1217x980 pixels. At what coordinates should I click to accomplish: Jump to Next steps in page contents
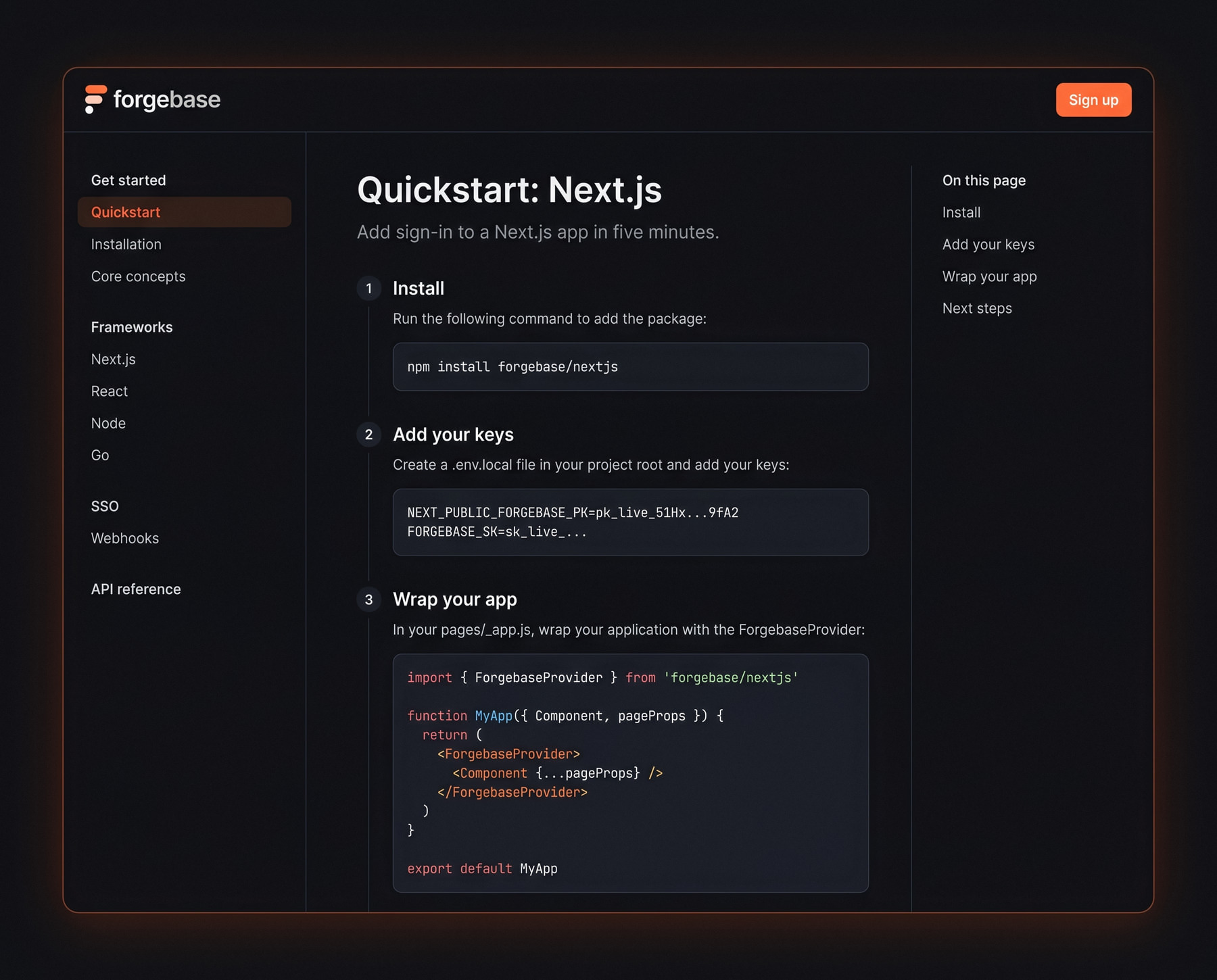click(977, 308)
